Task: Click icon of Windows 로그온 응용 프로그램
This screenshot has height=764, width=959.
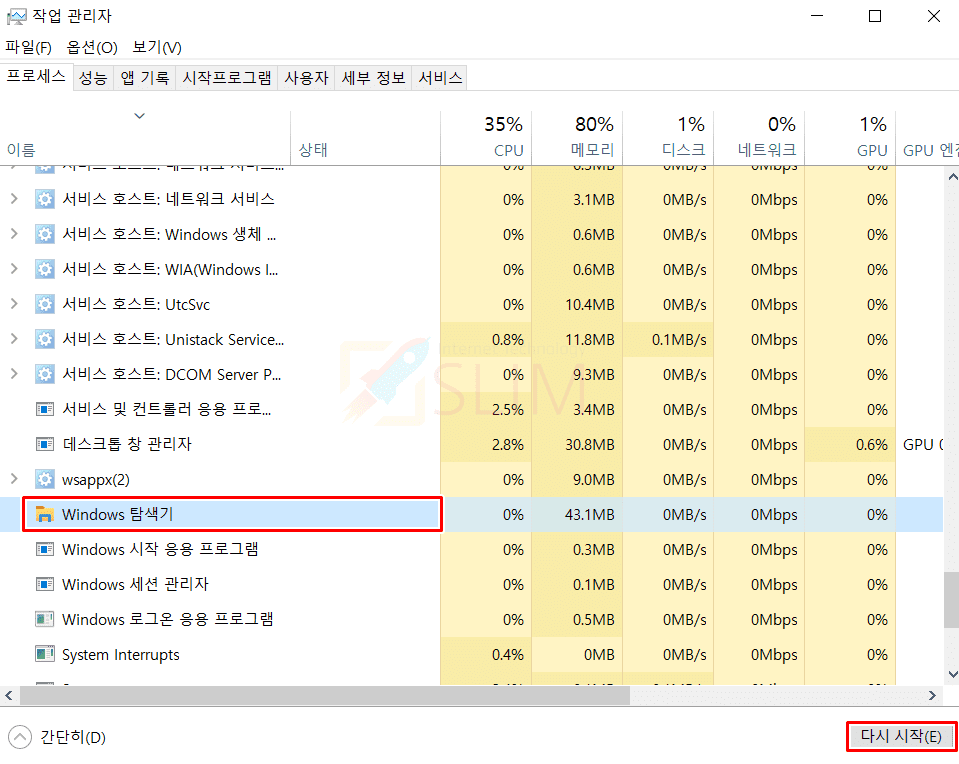Action: tap(45, 619)
